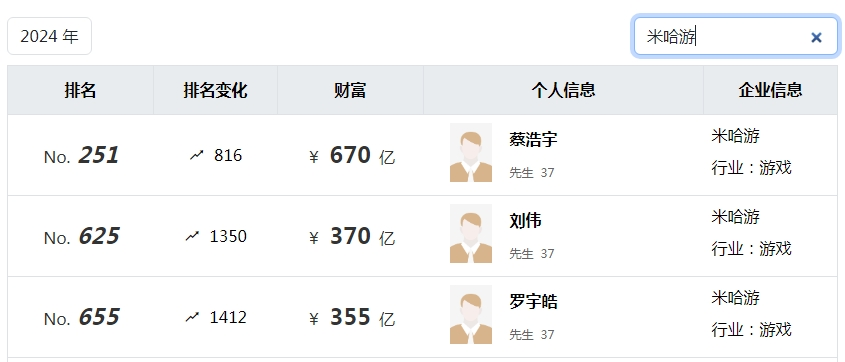Open the name link 蔡浩宇
This screenshot has height=362, width=845.
533,140
